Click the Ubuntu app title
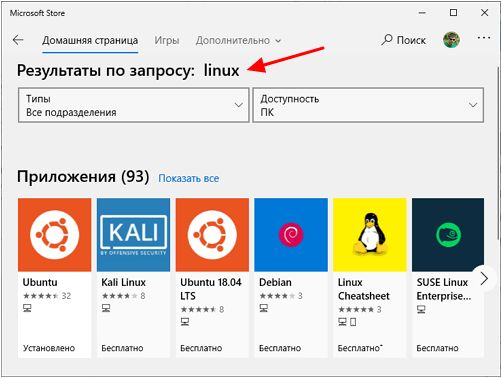The width and height of the screenshot is (502, 378). [40, 282]
